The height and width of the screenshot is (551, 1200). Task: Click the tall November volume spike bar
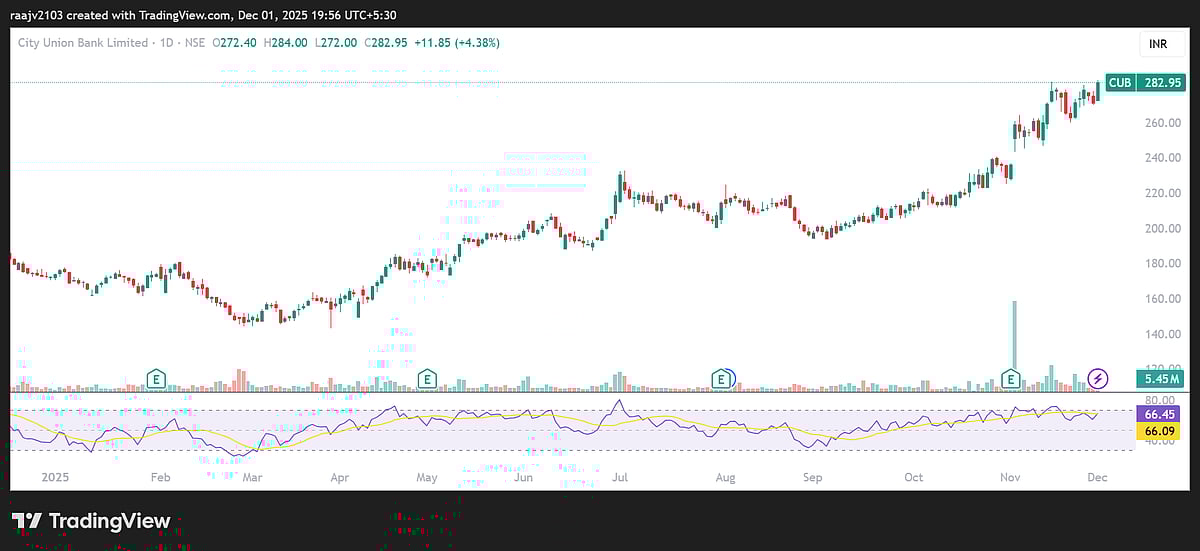(1015, 340)
